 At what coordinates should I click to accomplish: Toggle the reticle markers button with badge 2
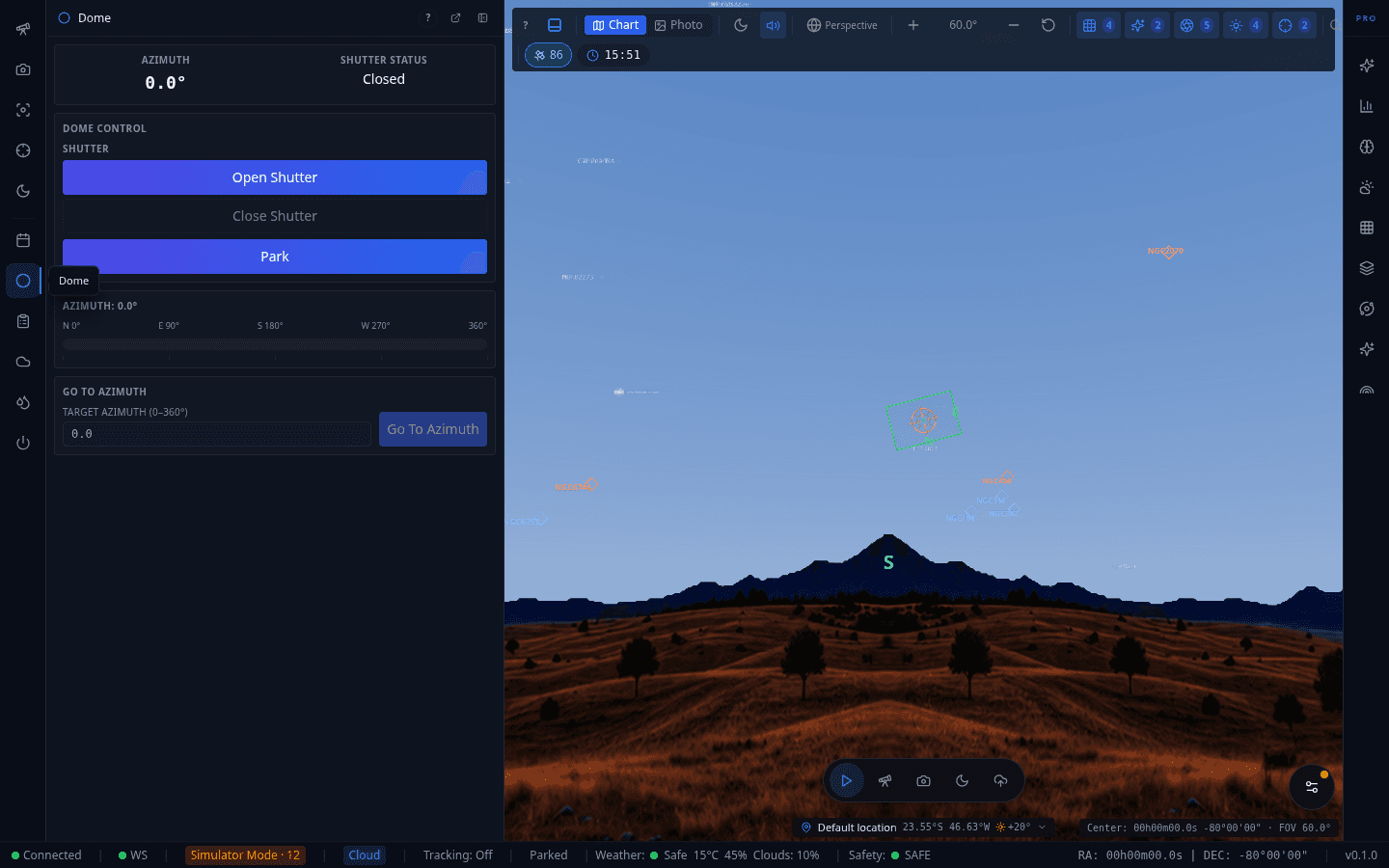(1294, 25)
